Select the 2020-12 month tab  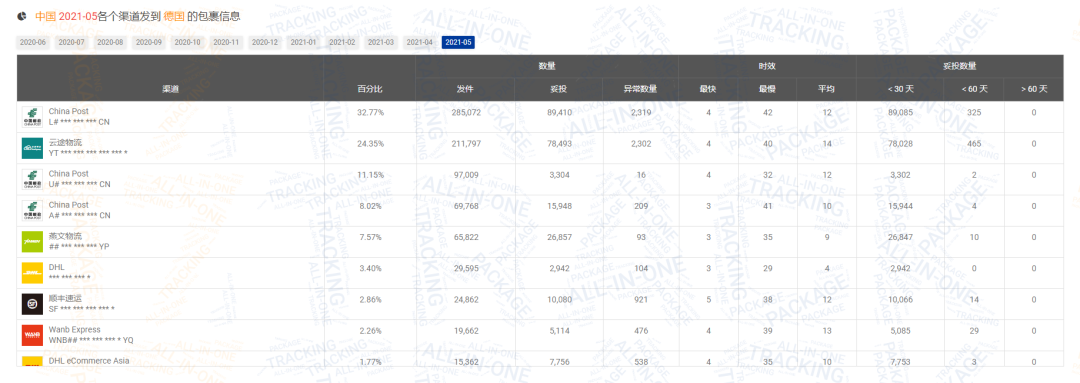[265, 43]
